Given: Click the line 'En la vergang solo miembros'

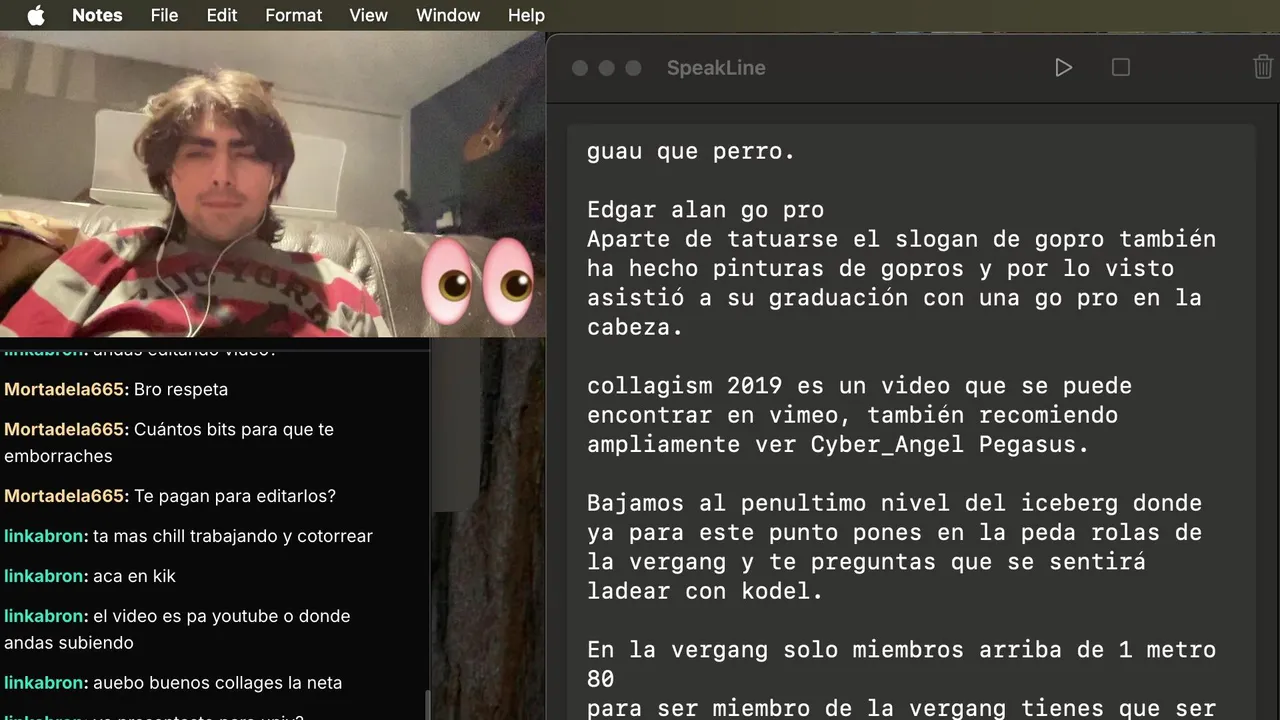Looking at the screenshot, I should (901, 650).
